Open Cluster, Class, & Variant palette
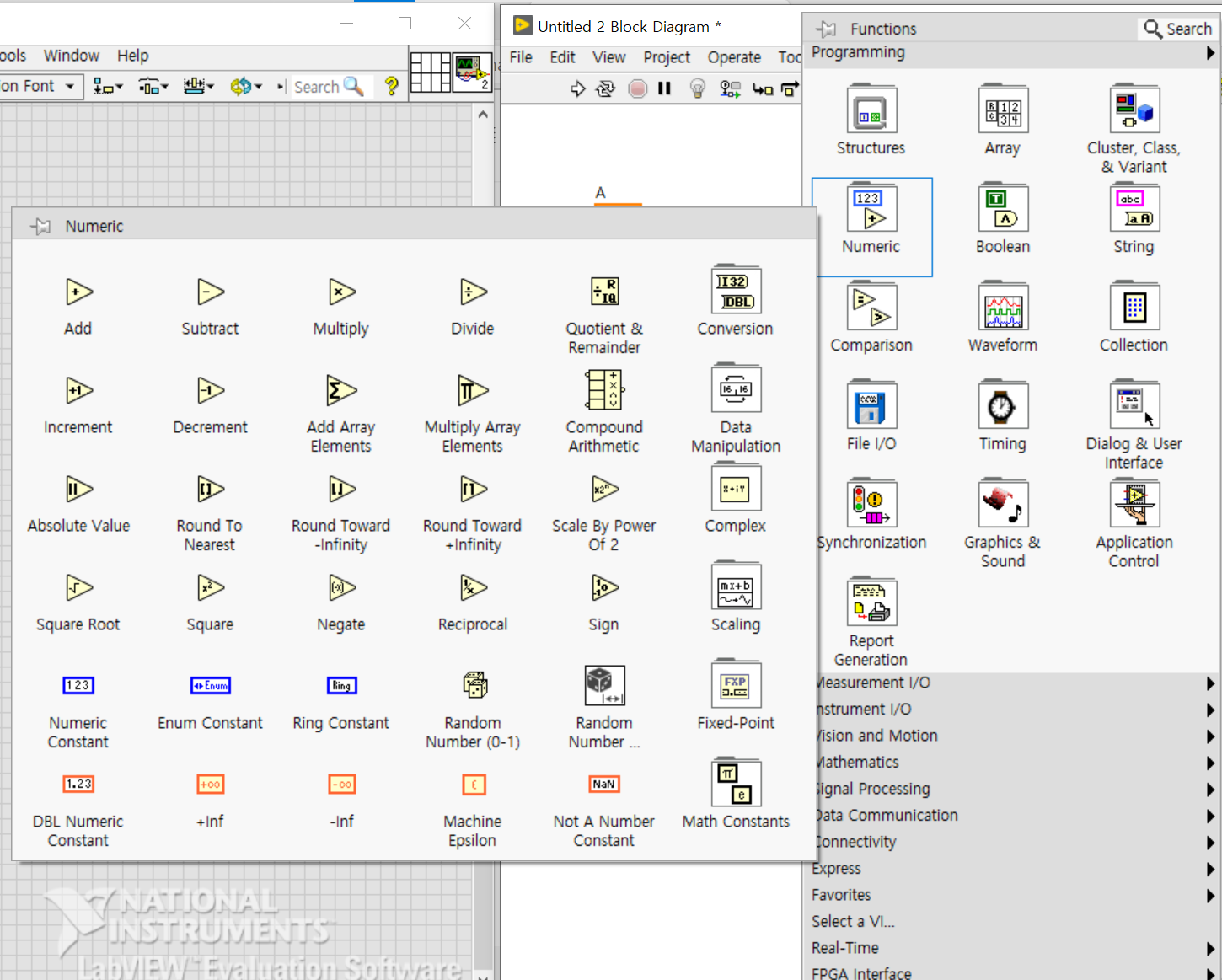1222x980 pixels. pos(1134,110)
